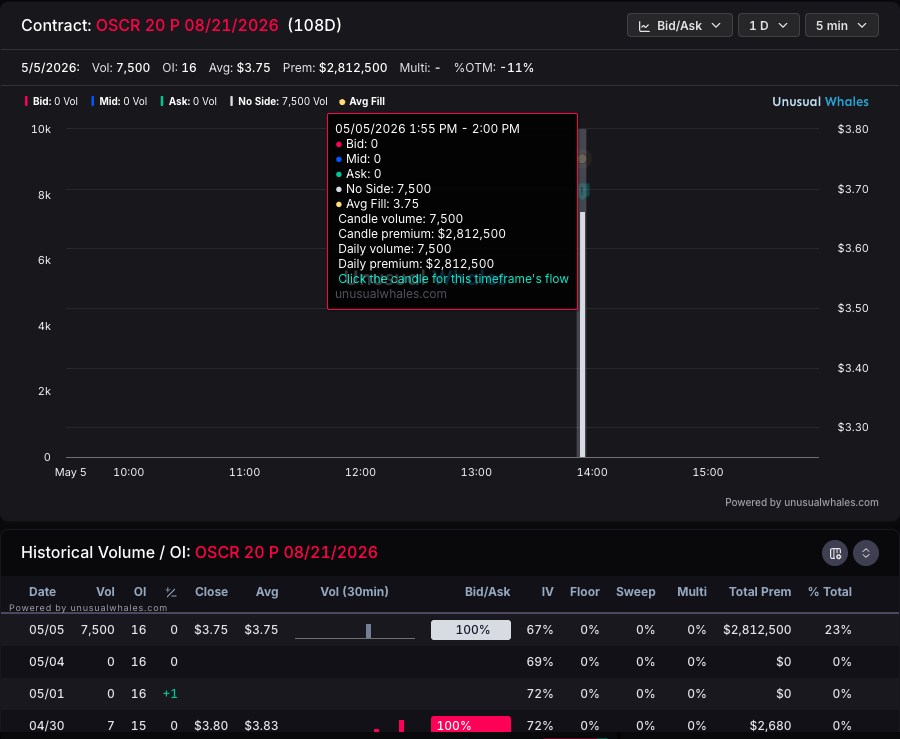Click the Vol (30min) column header

click(354, 592)
